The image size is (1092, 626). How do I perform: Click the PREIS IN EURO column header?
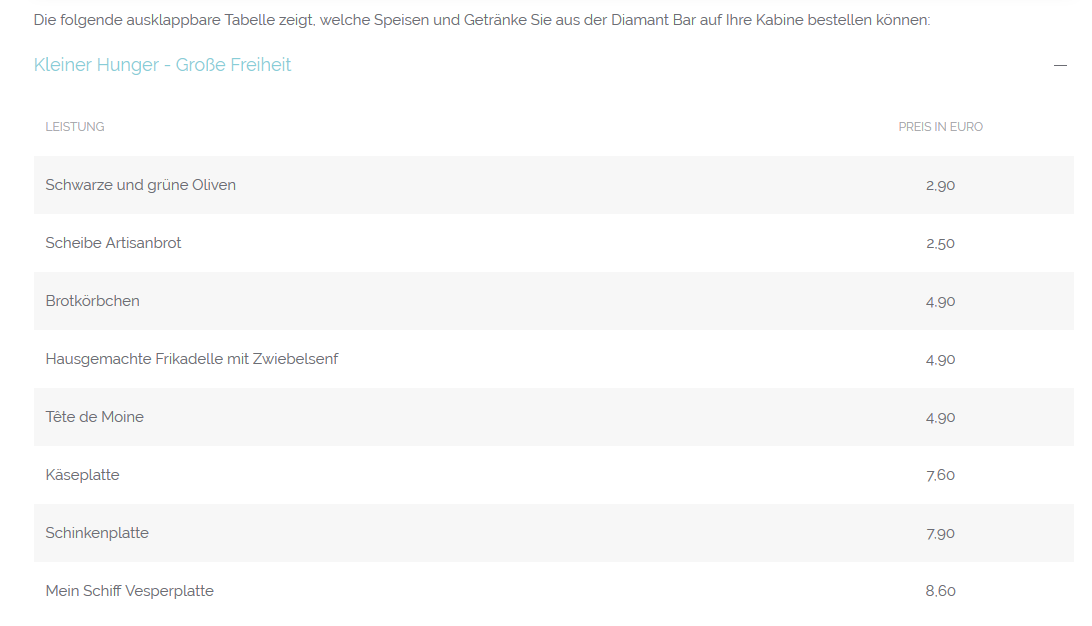click(940, 127)
